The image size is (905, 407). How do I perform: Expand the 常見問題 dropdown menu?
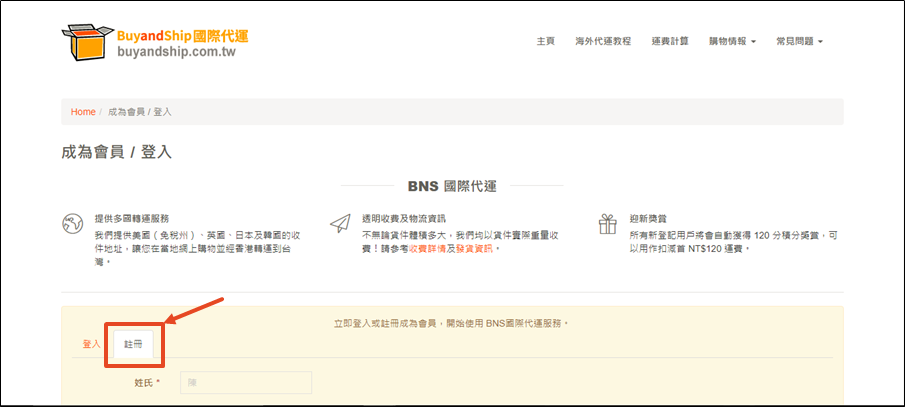[x=799, y=41]
